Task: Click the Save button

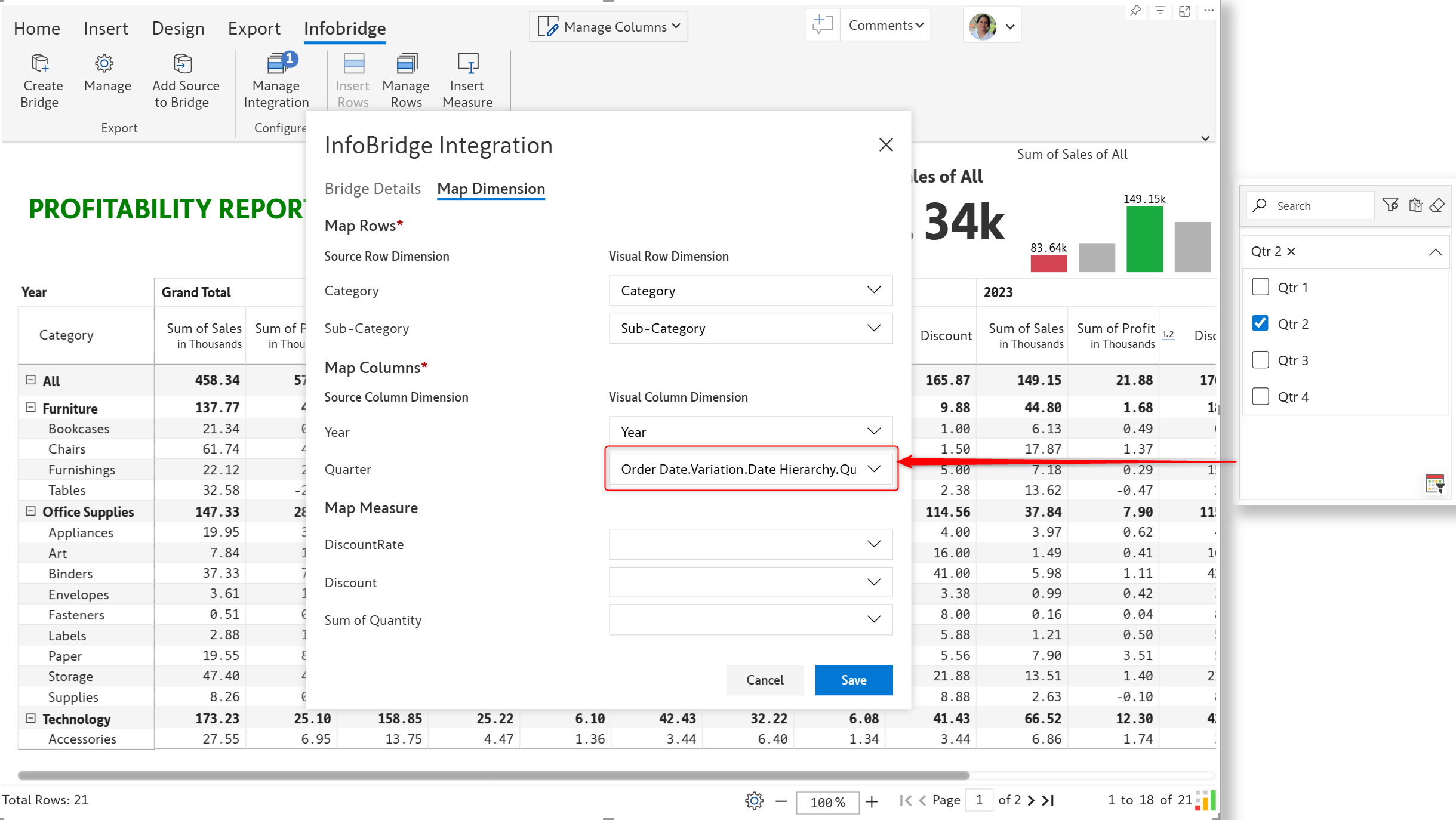Action: click(x=852, y=679)
